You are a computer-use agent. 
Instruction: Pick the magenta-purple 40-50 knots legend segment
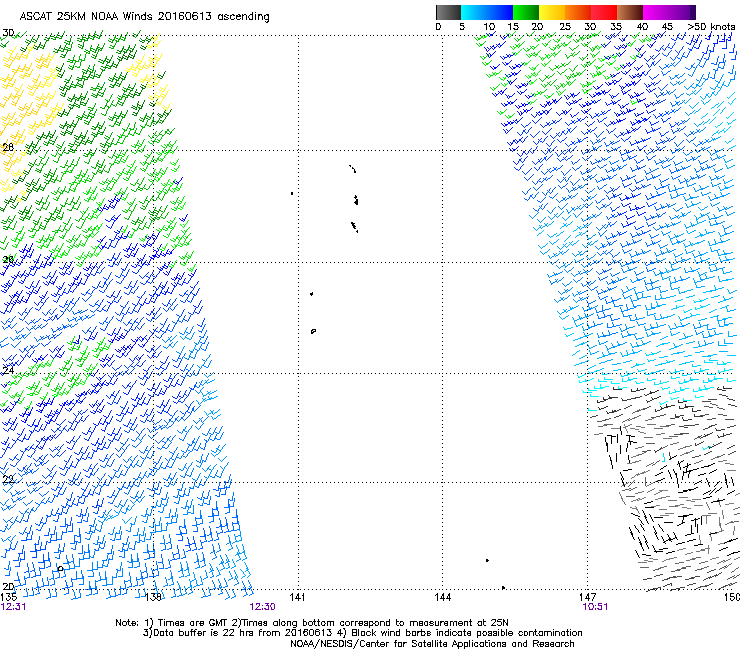tap(669, 12)
